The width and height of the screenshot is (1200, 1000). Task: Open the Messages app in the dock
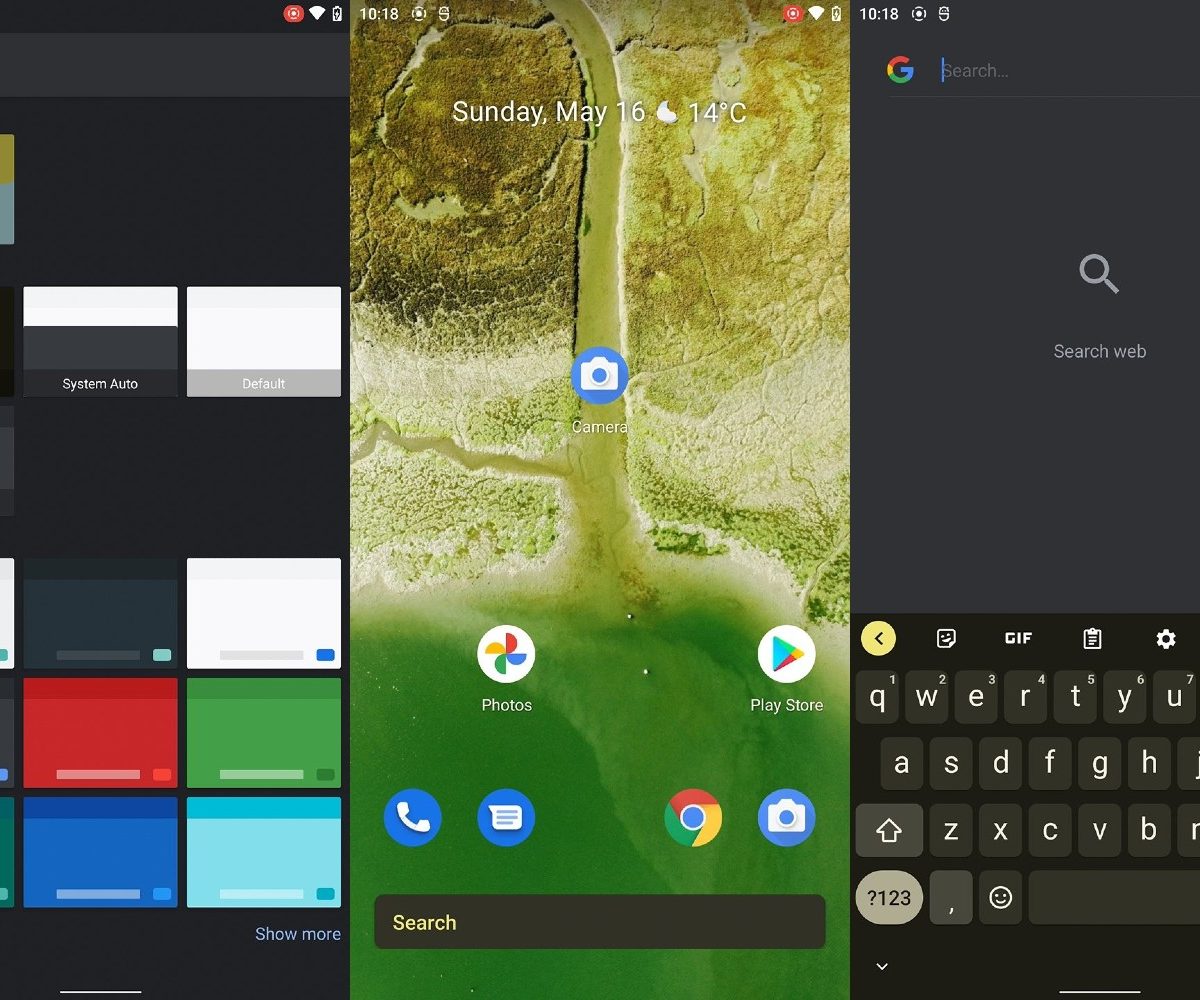[506, 818]
